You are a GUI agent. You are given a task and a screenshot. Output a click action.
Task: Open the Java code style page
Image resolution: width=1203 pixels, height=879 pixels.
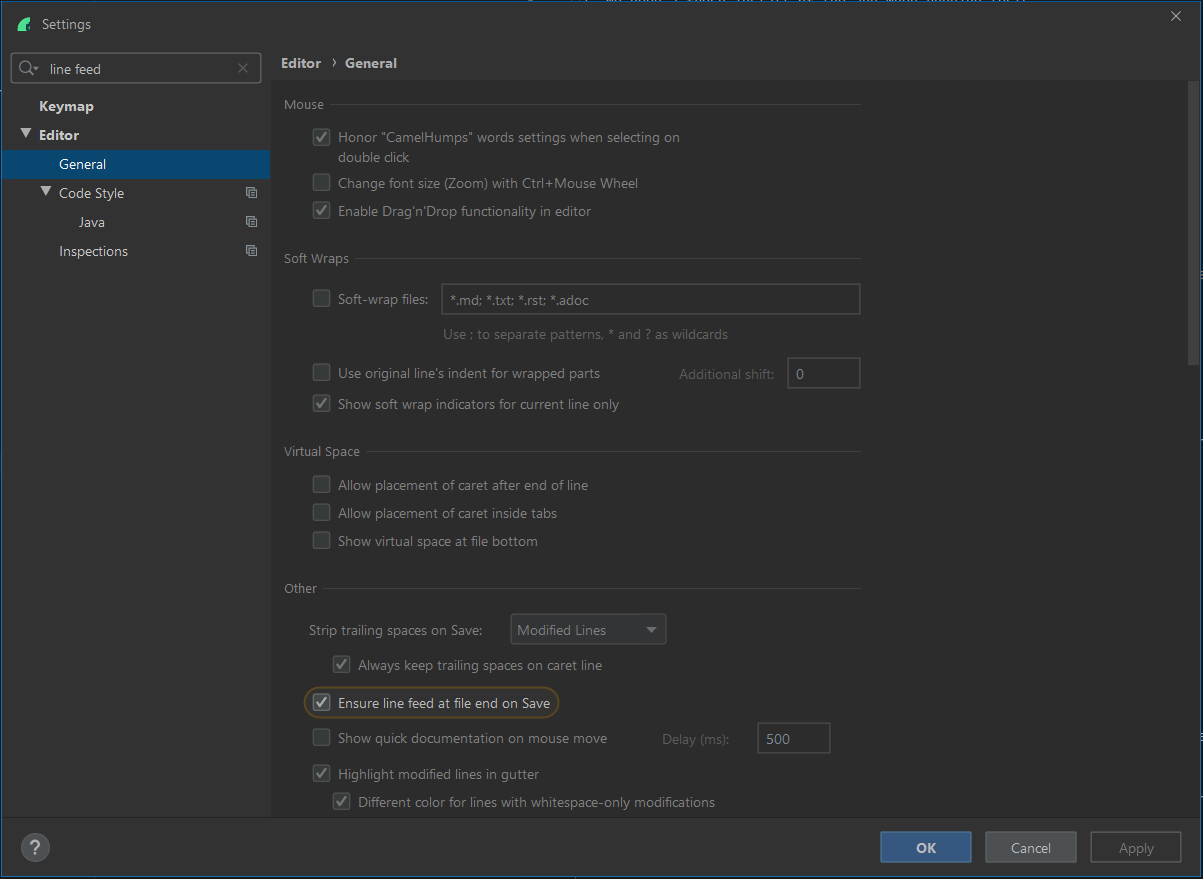92,222
